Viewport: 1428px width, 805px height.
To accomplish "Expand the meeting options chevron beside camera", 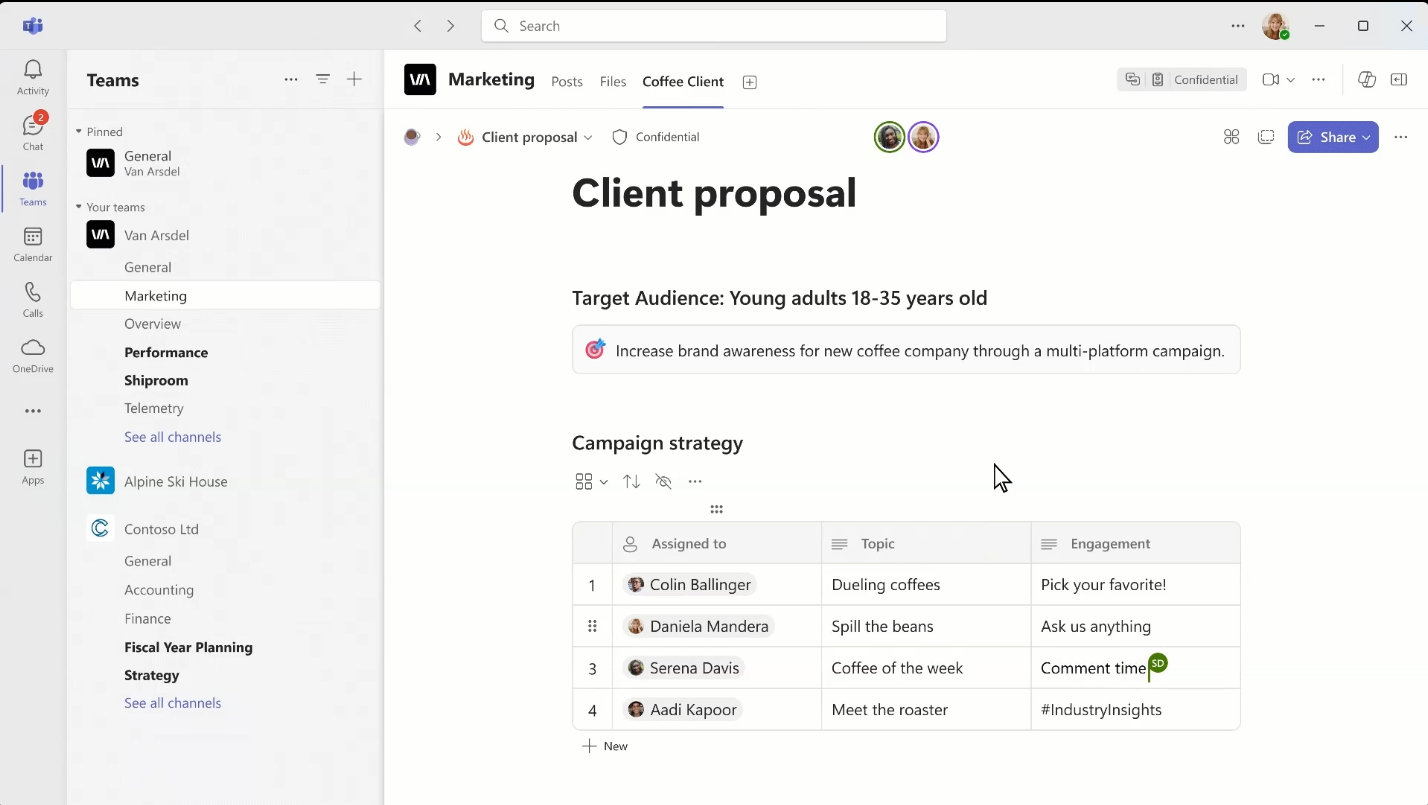I will [1291, 80].
